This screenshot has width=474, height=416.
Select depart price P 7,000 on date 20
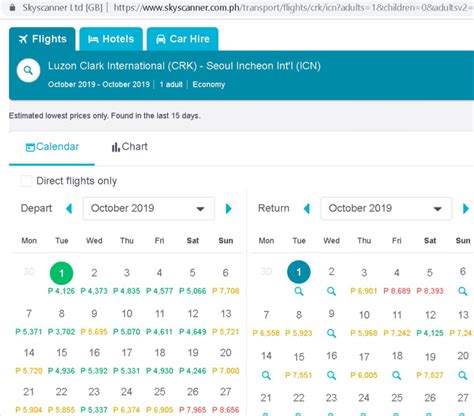tap(226, 371)
